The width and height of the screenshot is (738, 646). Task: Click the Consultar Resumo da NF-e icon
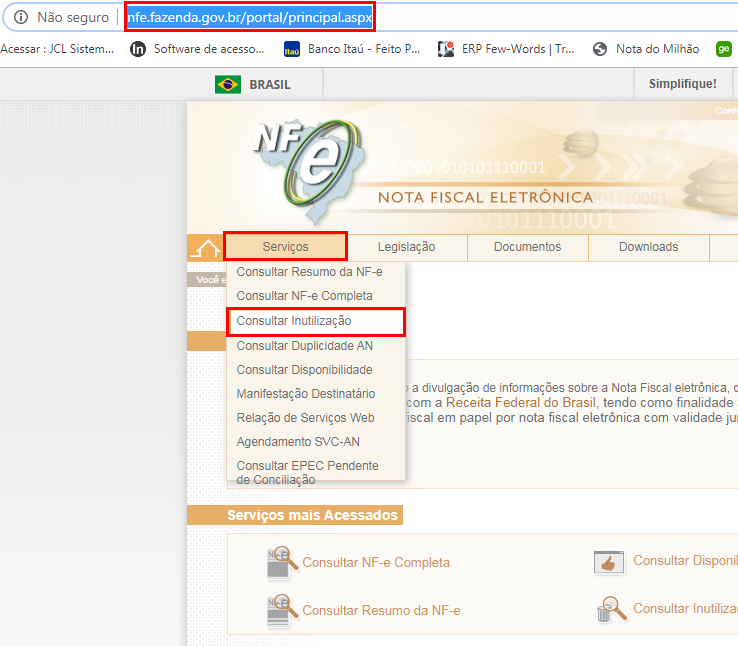282,610
